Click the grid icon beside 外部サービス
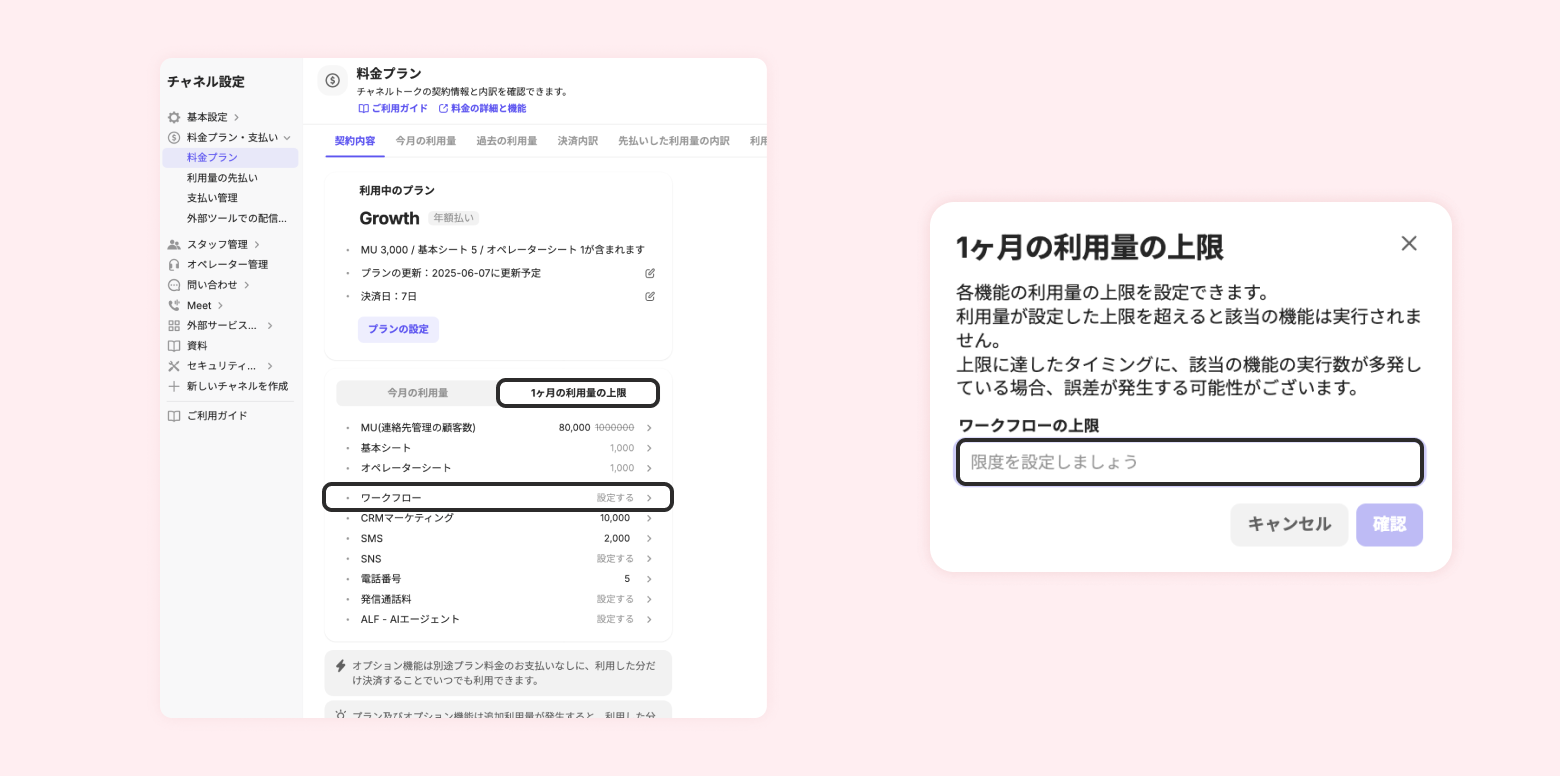Image resolution: width=1560 pixels, height=776 pixels. tap(174, 325)
